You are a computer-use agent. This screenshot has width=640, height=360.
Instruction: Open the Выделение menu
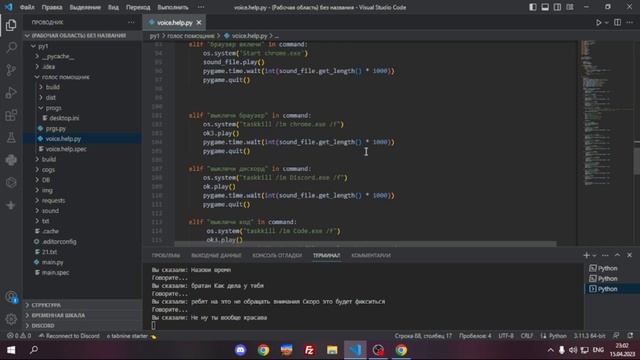[x=85, y=7]
